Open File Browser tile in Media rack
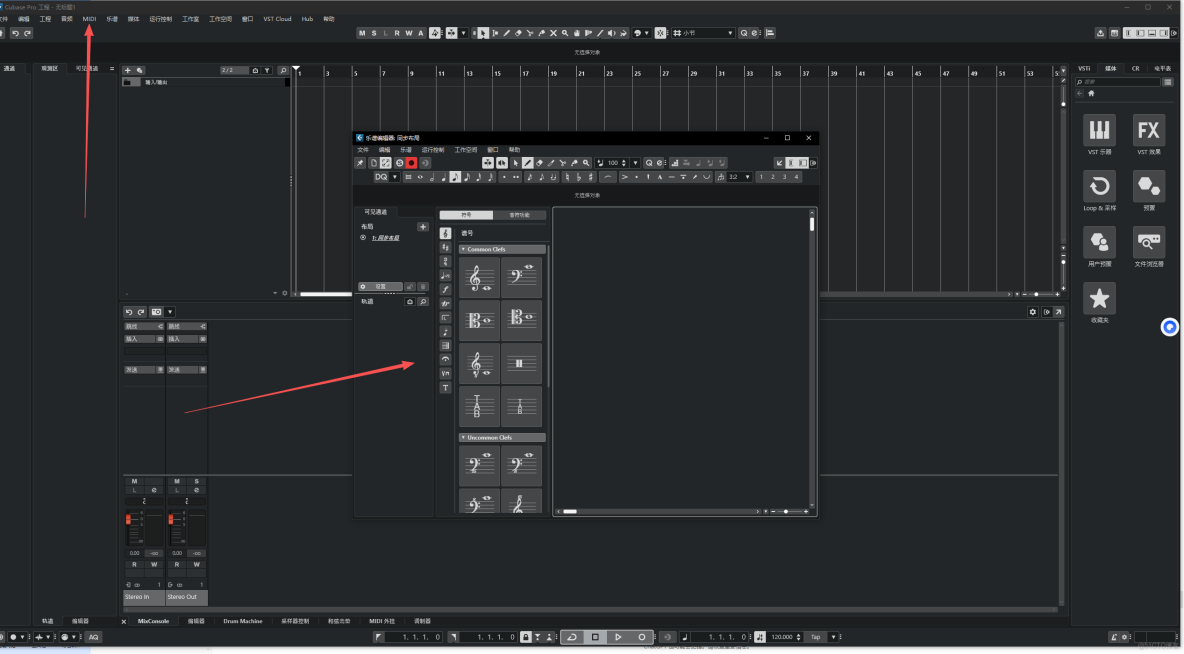The image size is (1184, 654). [1149, 242]
